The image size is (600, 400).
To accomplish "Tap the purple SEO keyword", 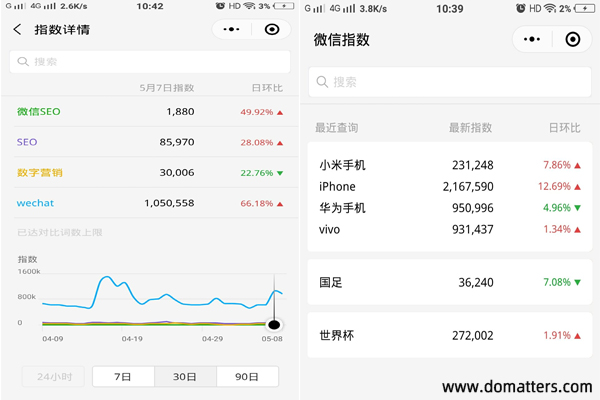I will pyautogui.click(x=27, y=142).
